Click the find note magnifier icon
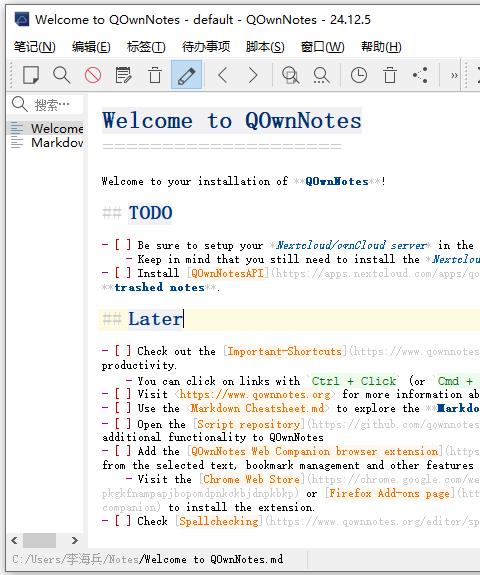Viewport: 480px width, 575px height. click(62, 75)
